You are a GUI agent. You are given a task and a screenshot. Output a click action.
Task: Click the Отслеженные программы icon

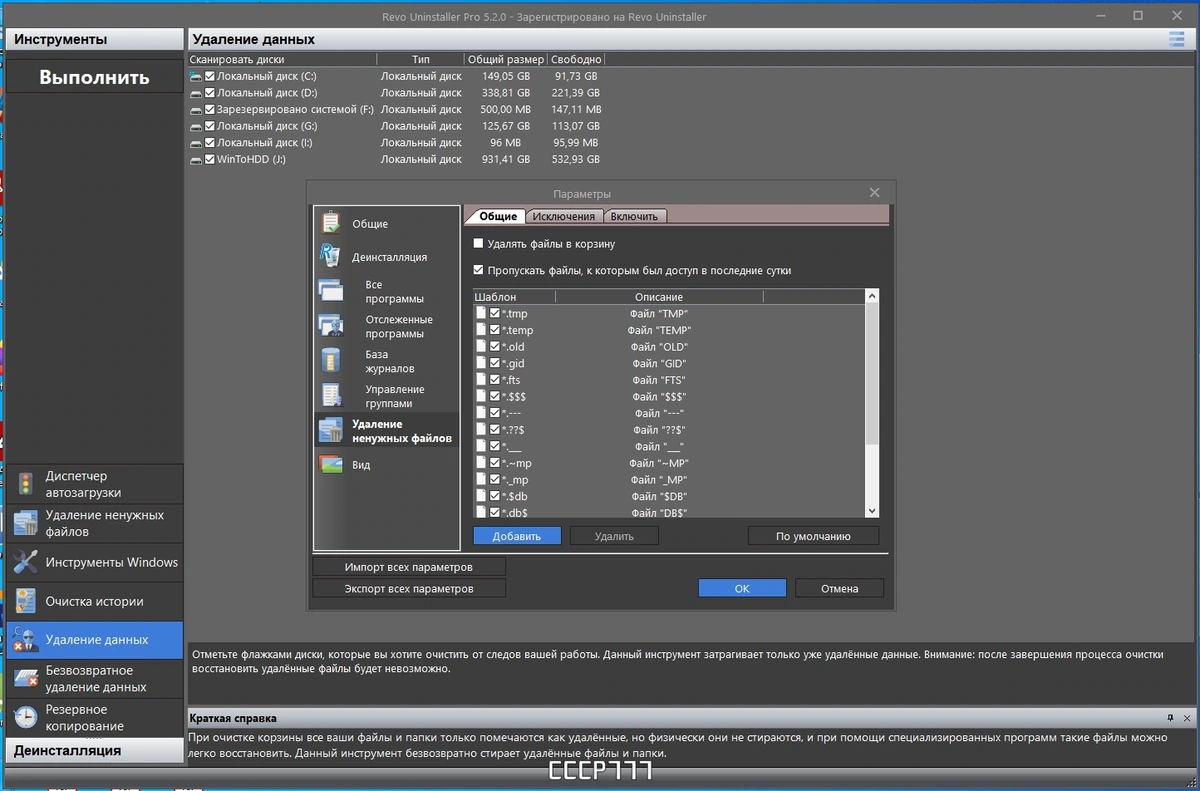coord(330,326)
